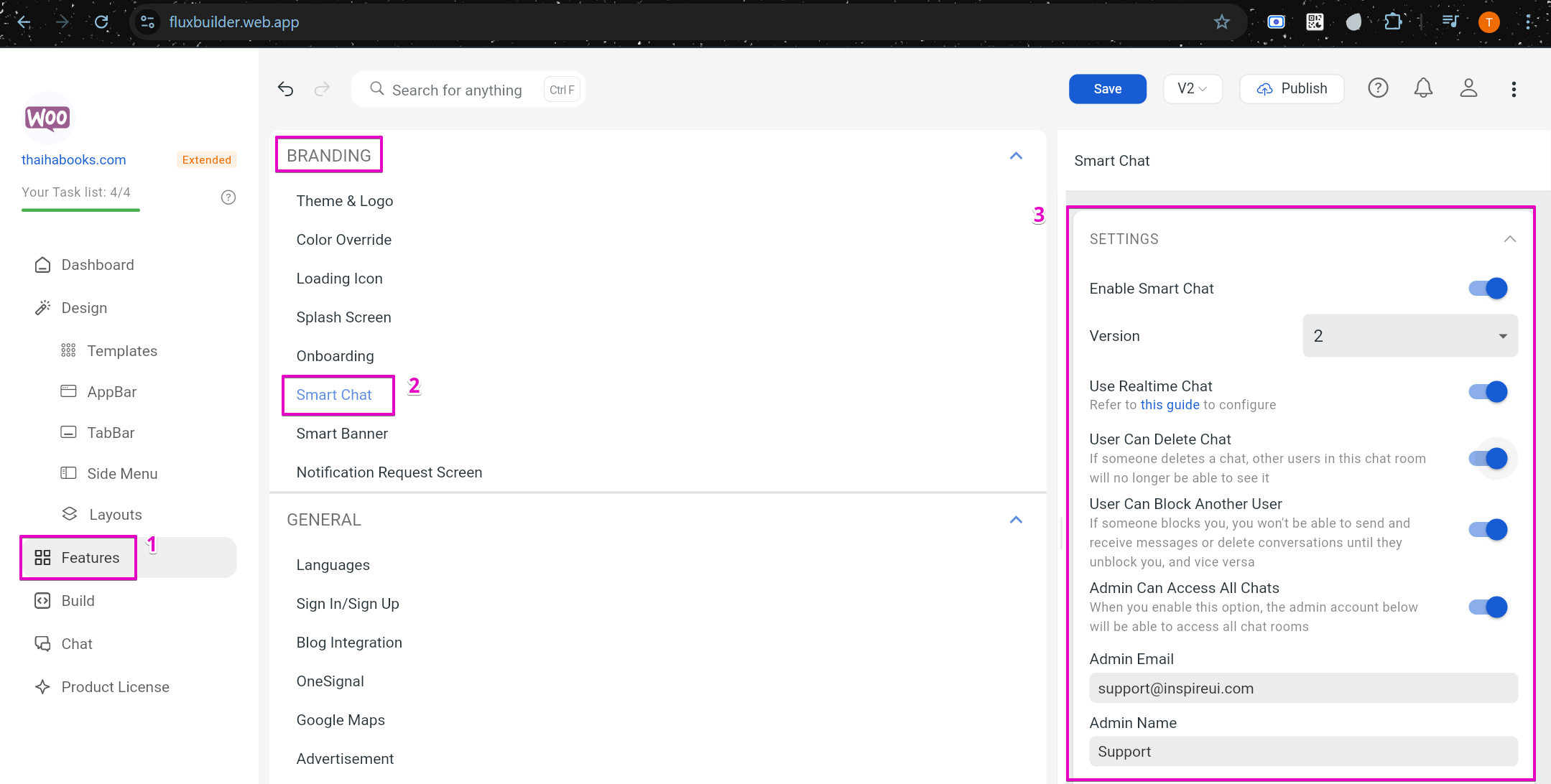Open the V2 version selector
Viewport: 1551px width, 784px height.
[1192, 89]
